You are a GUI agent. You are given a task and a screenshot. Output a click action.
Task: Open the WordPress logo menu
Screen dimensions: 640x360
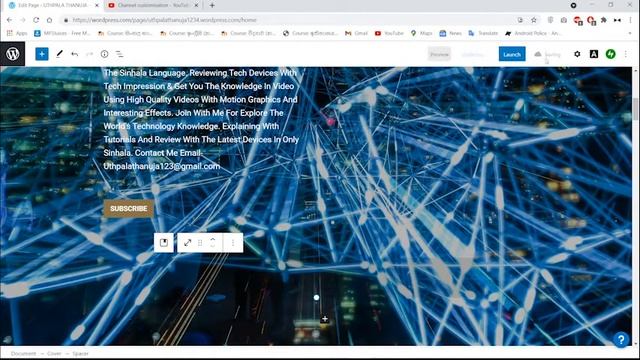tap(12, 54)
